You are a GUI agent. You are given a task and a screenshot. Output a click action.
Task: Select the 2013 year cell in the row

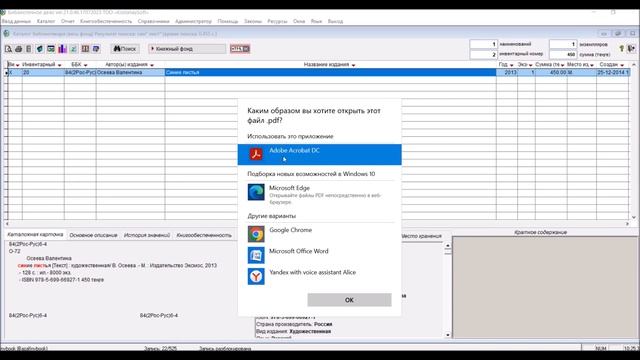click(507, 72)
